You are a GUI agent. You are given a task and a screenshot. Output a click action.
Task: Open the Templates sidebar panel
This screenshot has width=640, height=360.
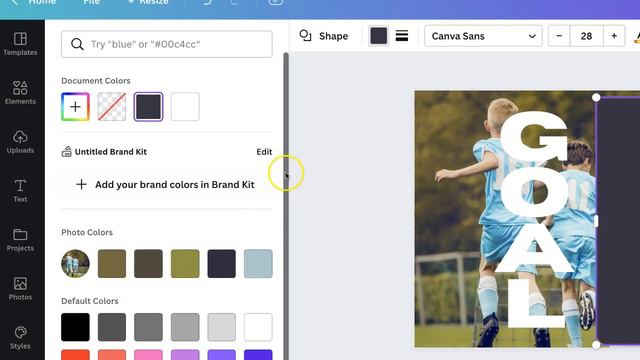click(20, 44)
